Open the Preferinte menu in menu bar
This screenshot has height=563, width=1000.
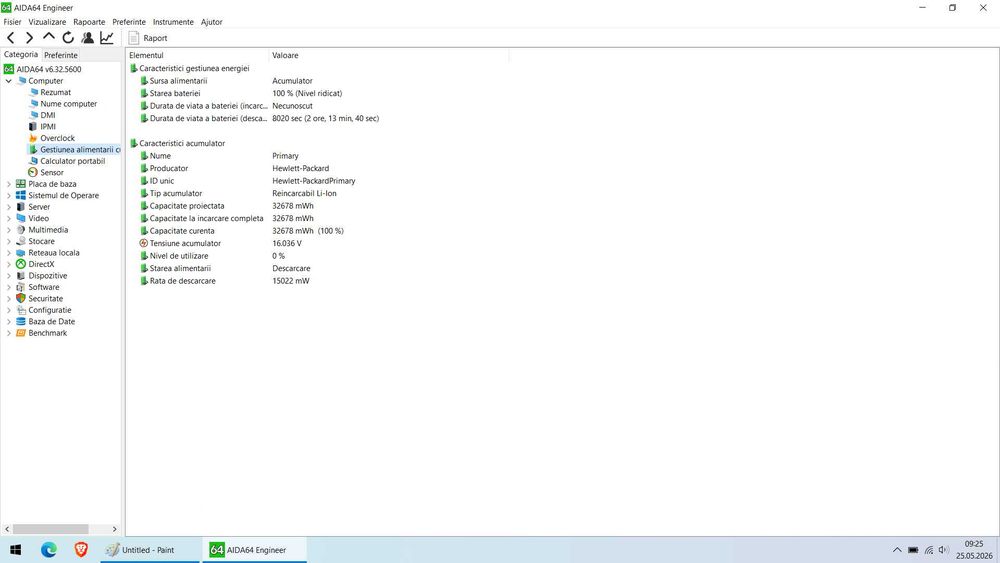point(129,22)
